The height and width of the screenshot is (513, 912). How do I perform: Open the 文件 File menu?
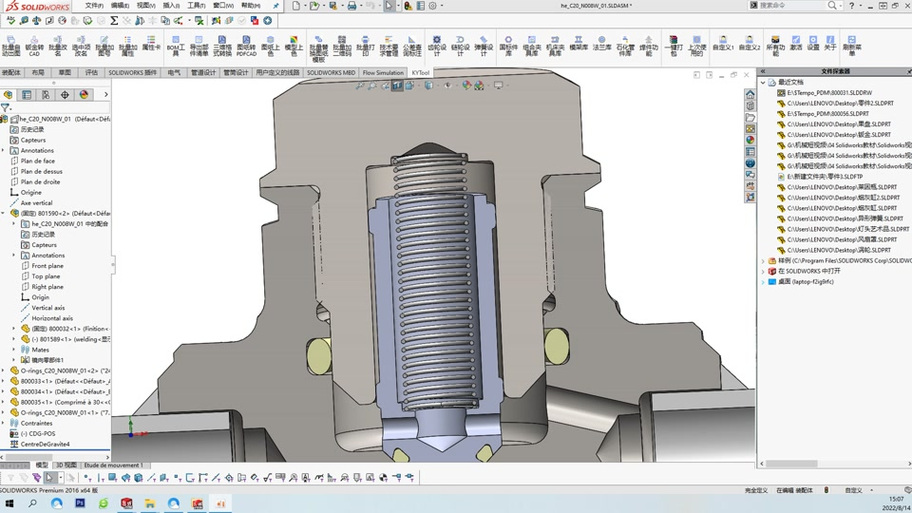pos(94,5)
